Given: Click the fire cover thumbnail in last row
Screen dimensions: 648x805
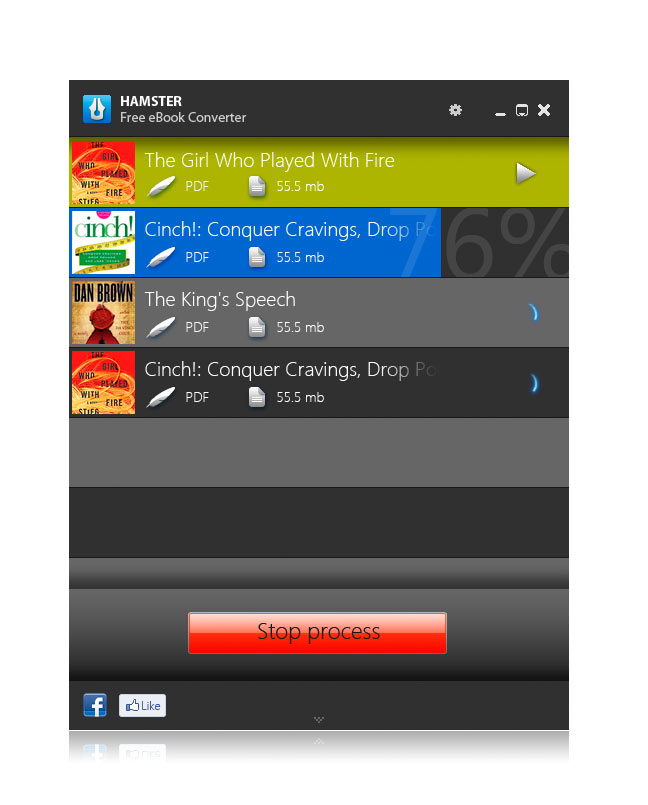Looking at the screenshot, I should [x=103, y=382].
